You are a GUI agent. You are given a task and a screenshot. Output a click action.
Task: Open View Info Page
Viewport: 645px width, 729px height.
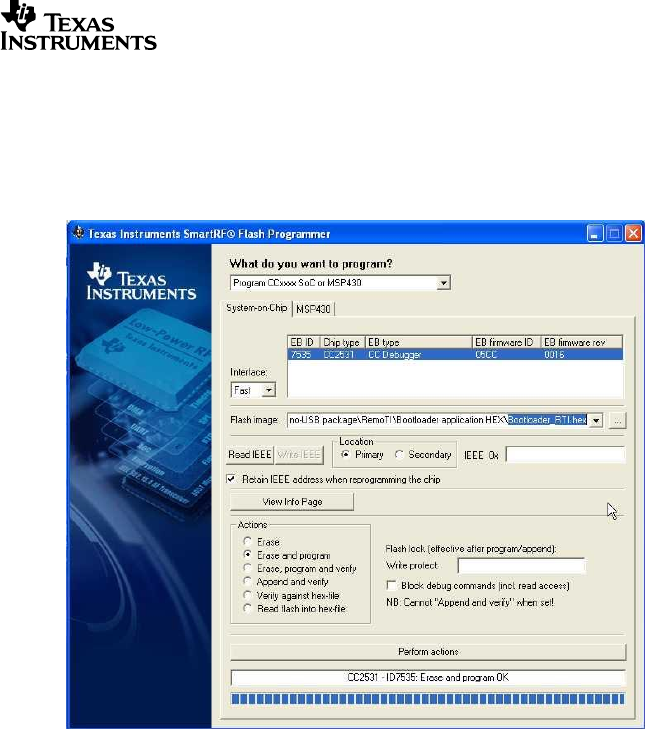pyautogui.click(x=292, y=502)
